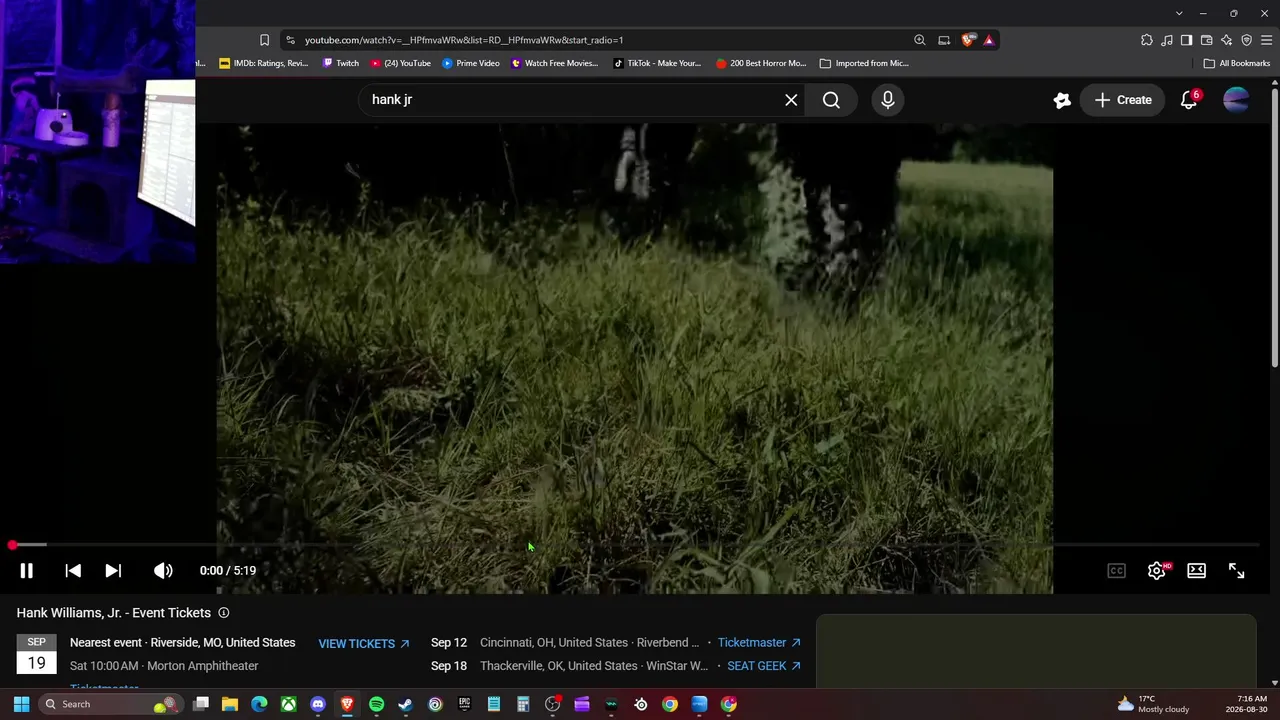Viewport: 1280px width, 720px height.
Task: Open the Brave Wallet icon
Action: click(1206, 40)
